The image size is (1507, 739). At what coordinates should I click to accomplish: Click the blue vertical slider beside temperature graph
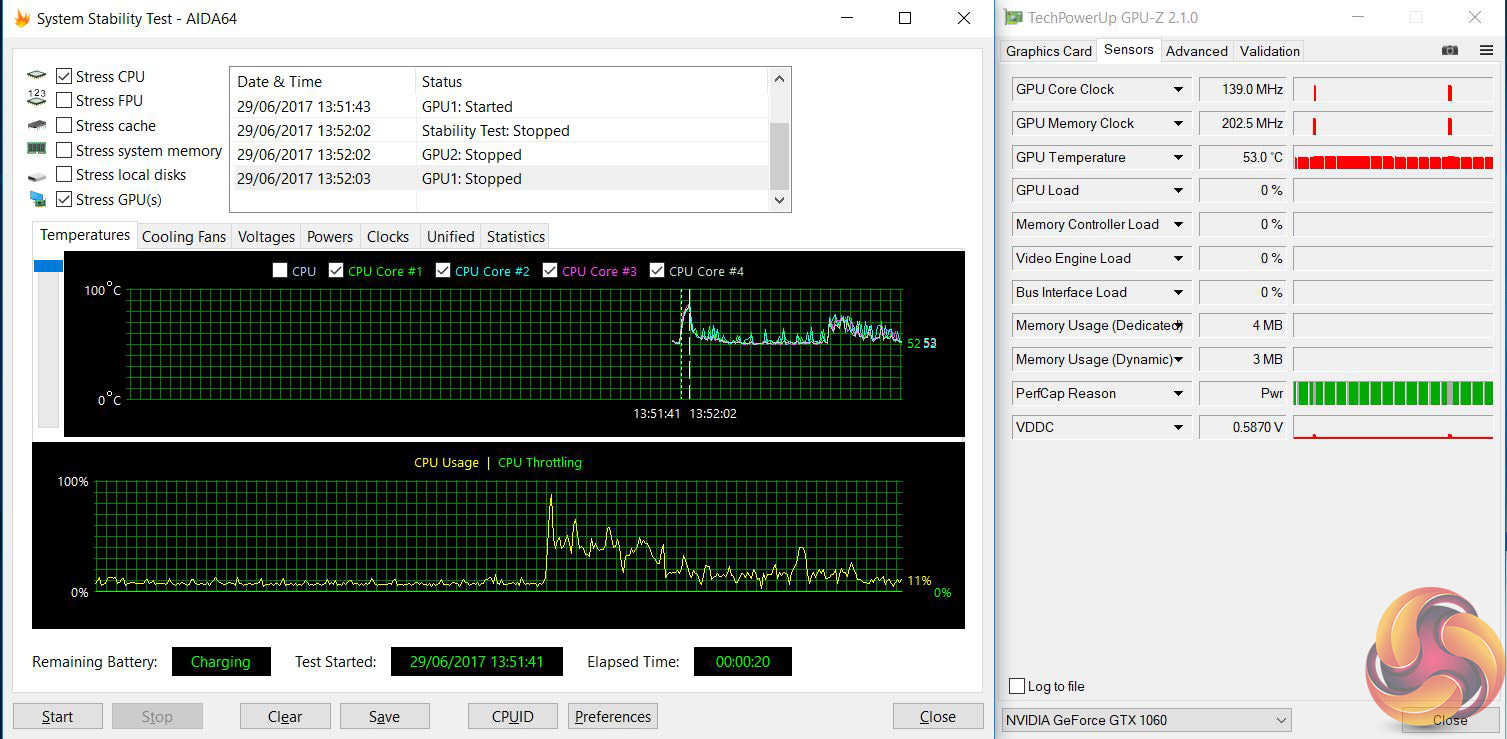(x=48, y=266)
